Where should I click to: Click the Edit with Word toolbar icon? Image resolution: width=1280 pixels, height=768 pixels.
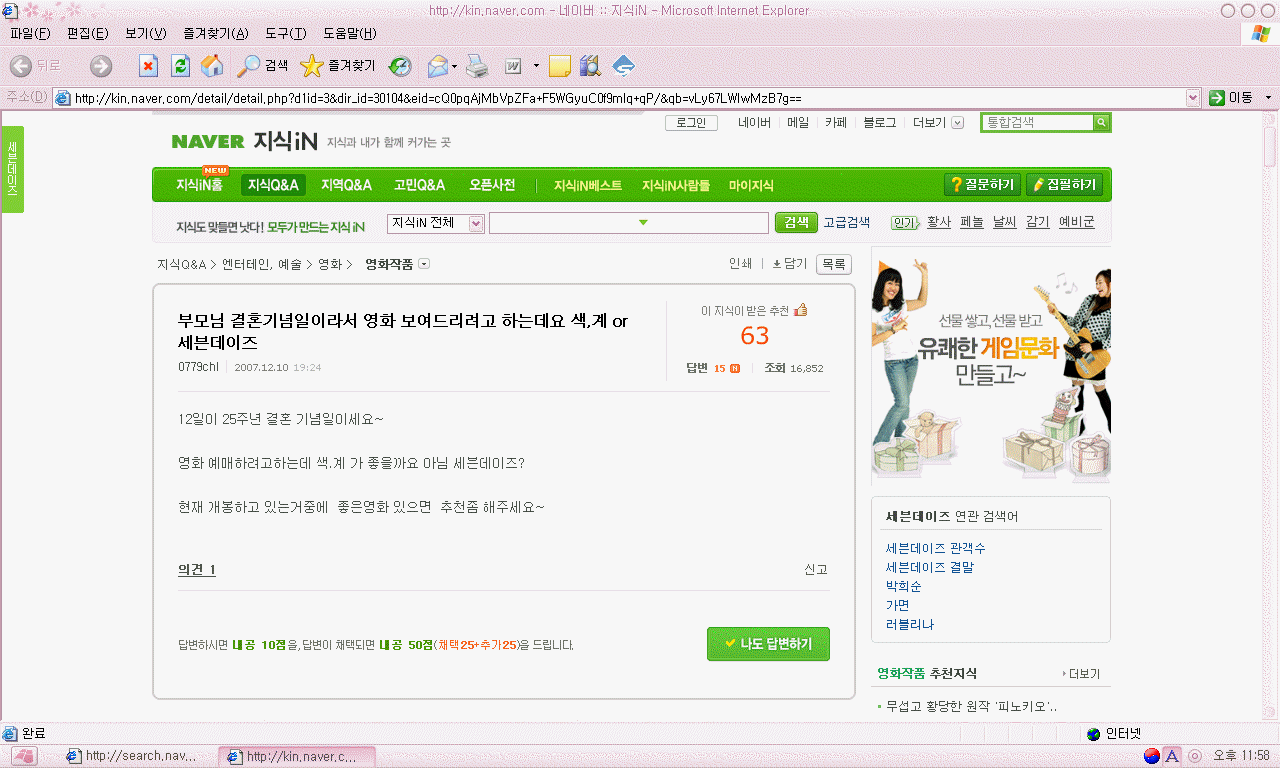[x=514, y=66]
